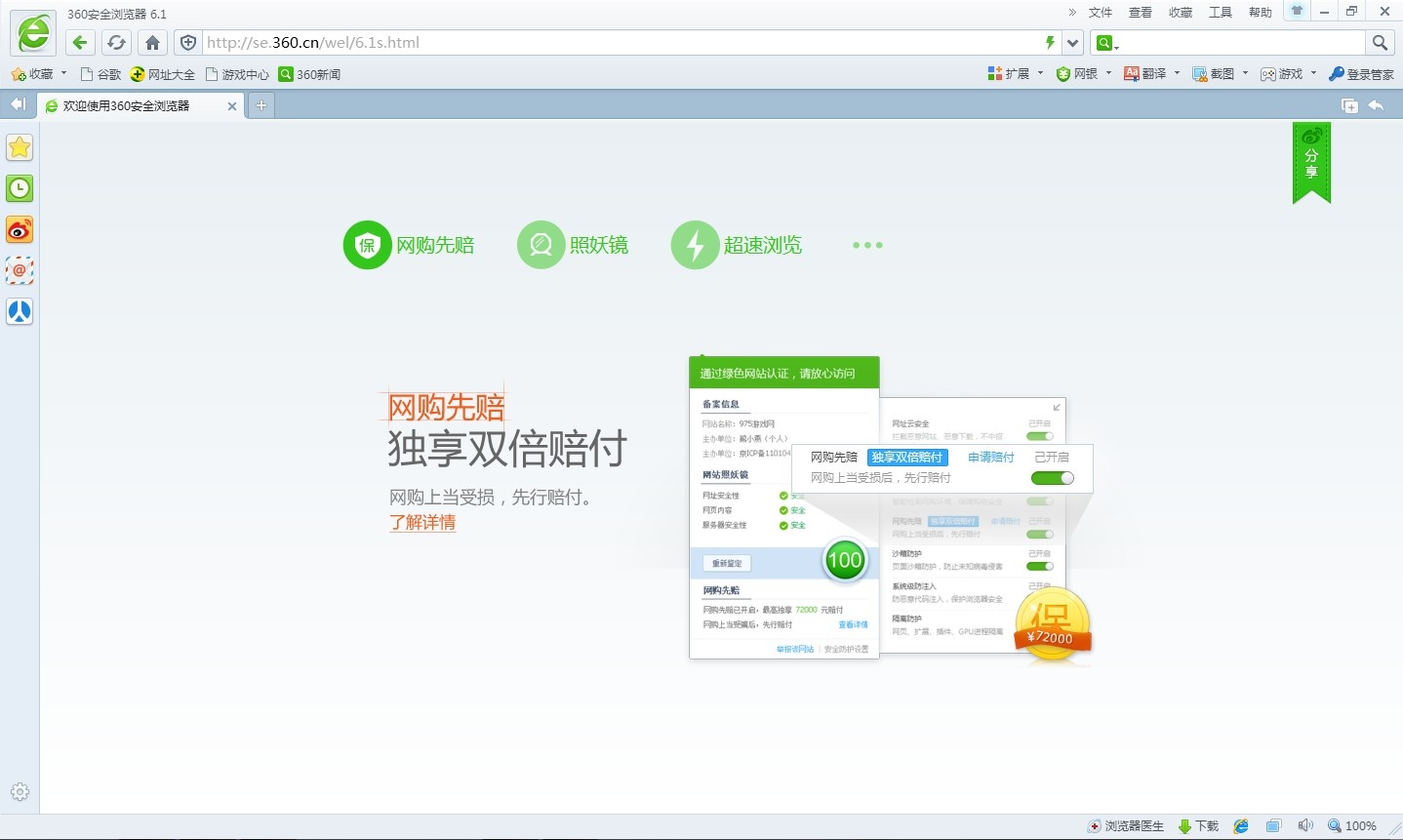This screenshot has width=1403, height=840.
Task: Click the 重新鉴定 button
Action: point(727,563)
